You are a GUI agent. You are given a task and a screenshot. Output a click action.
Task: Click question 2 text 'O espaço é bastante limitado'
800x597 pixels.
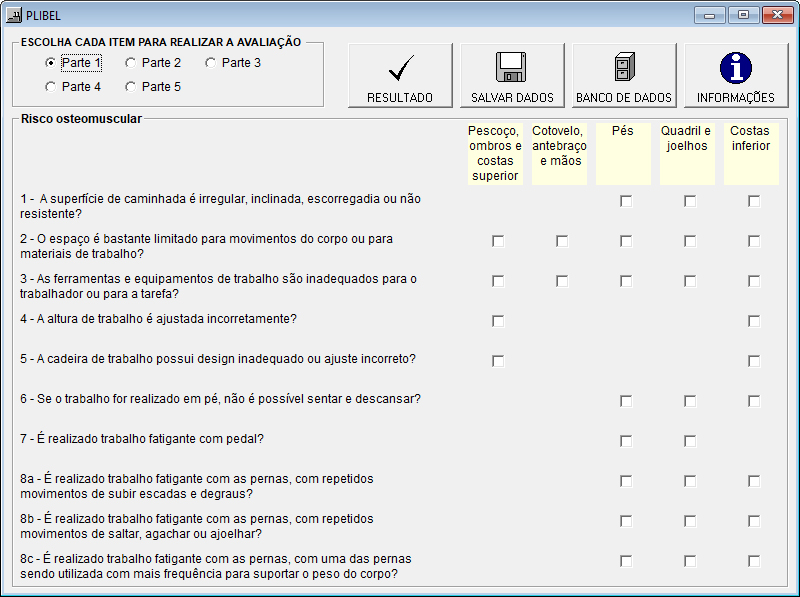[119, 239]
